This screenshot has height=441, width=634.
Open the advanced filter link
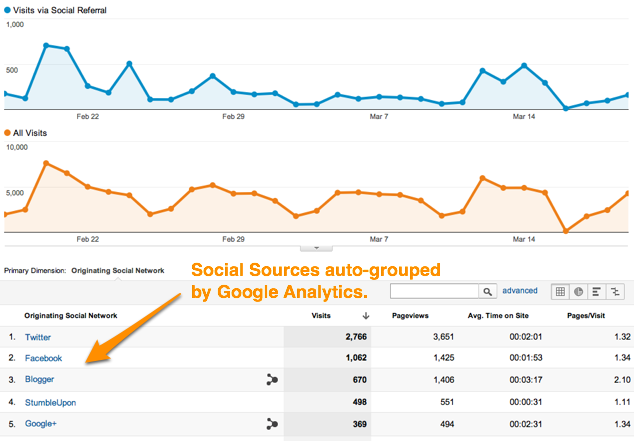[520, 291]
